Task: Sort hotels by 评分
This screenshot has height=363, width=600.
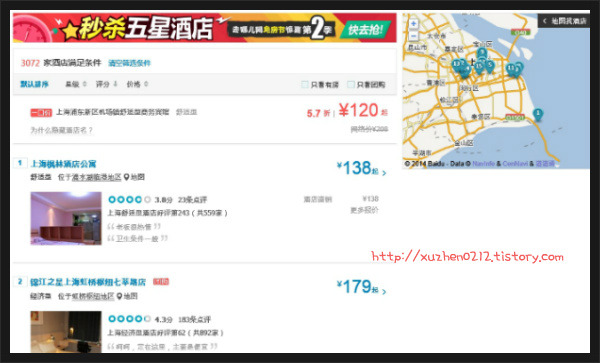Action: [x=106, y=84]
